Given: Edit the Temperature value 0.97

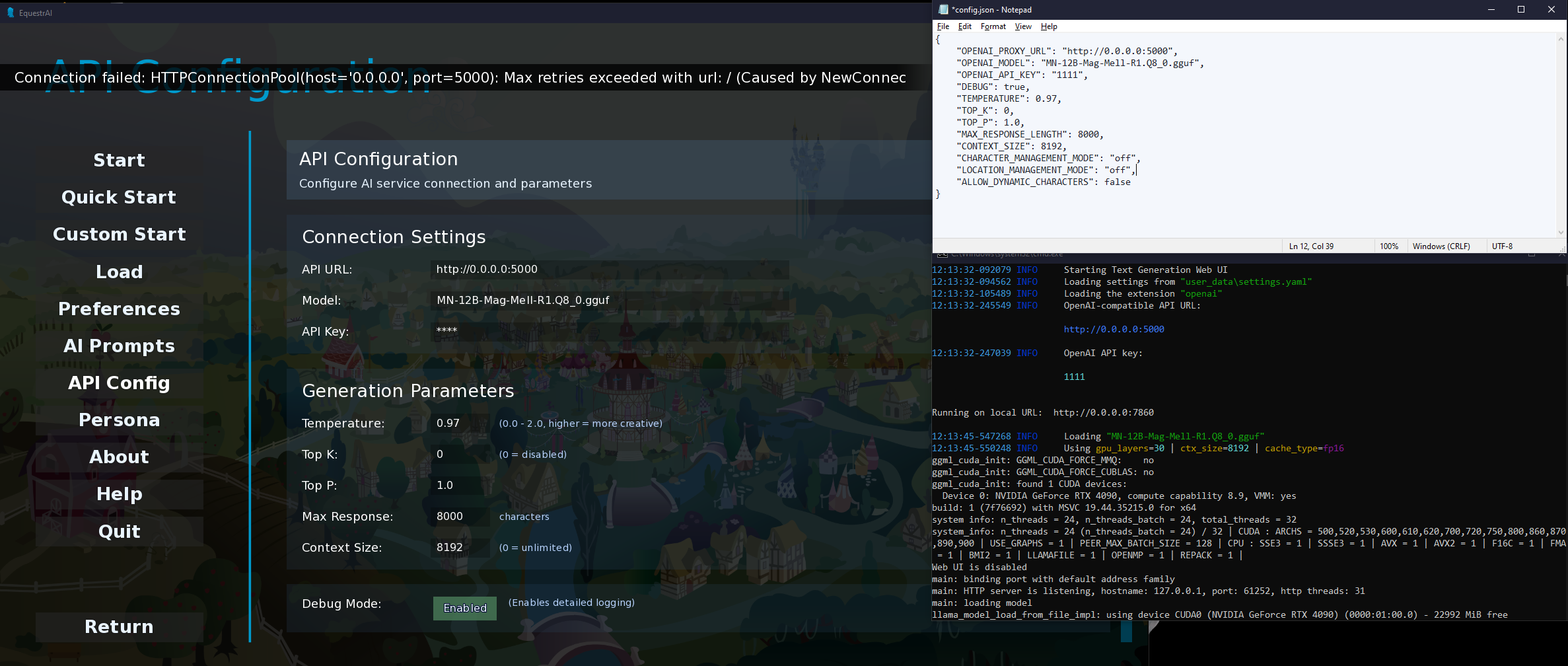Looking at the screenshot, I should coord(460,424).
